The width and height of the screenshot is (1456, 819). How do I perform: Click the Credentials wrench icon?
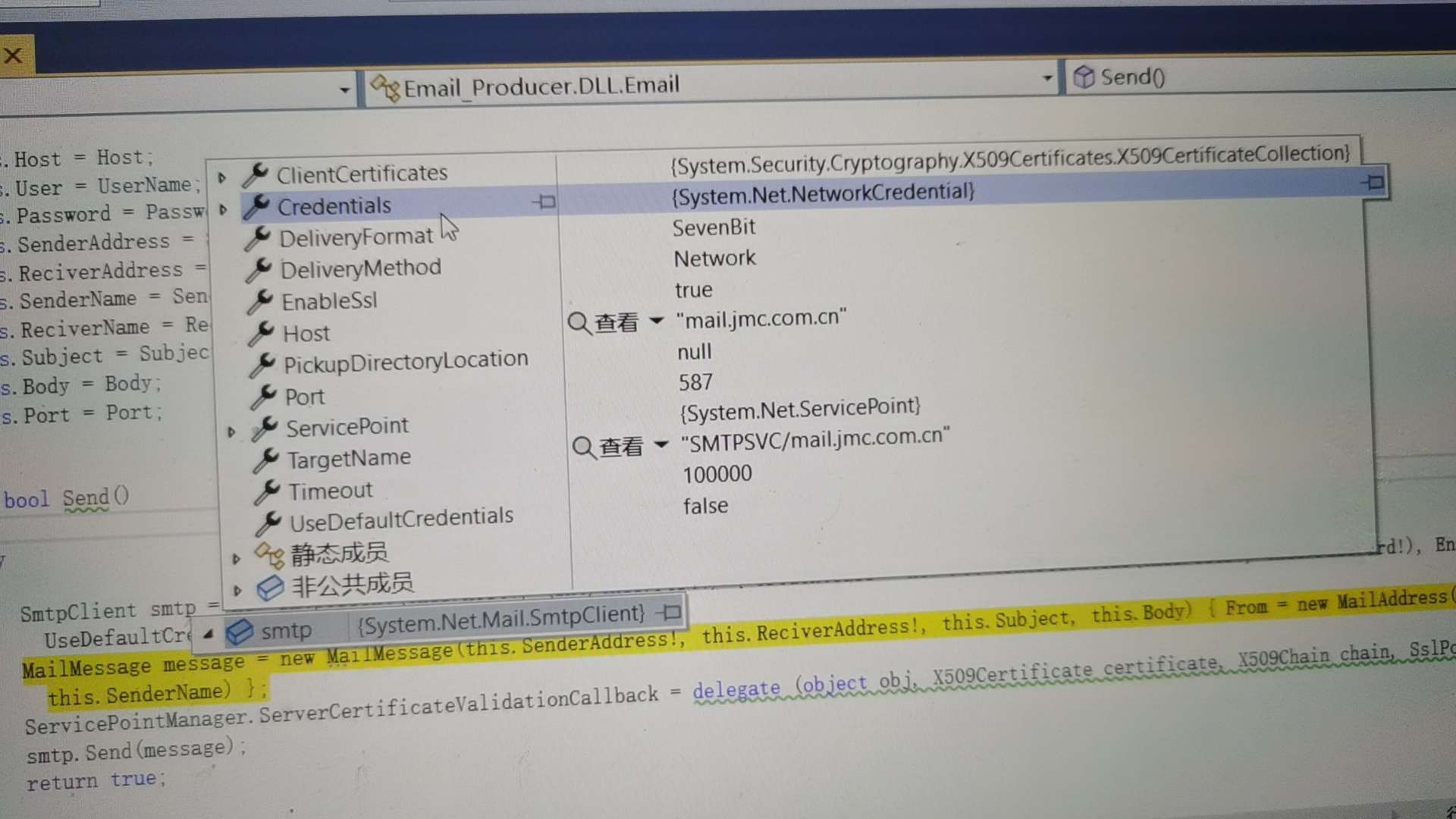coord(257,206)
